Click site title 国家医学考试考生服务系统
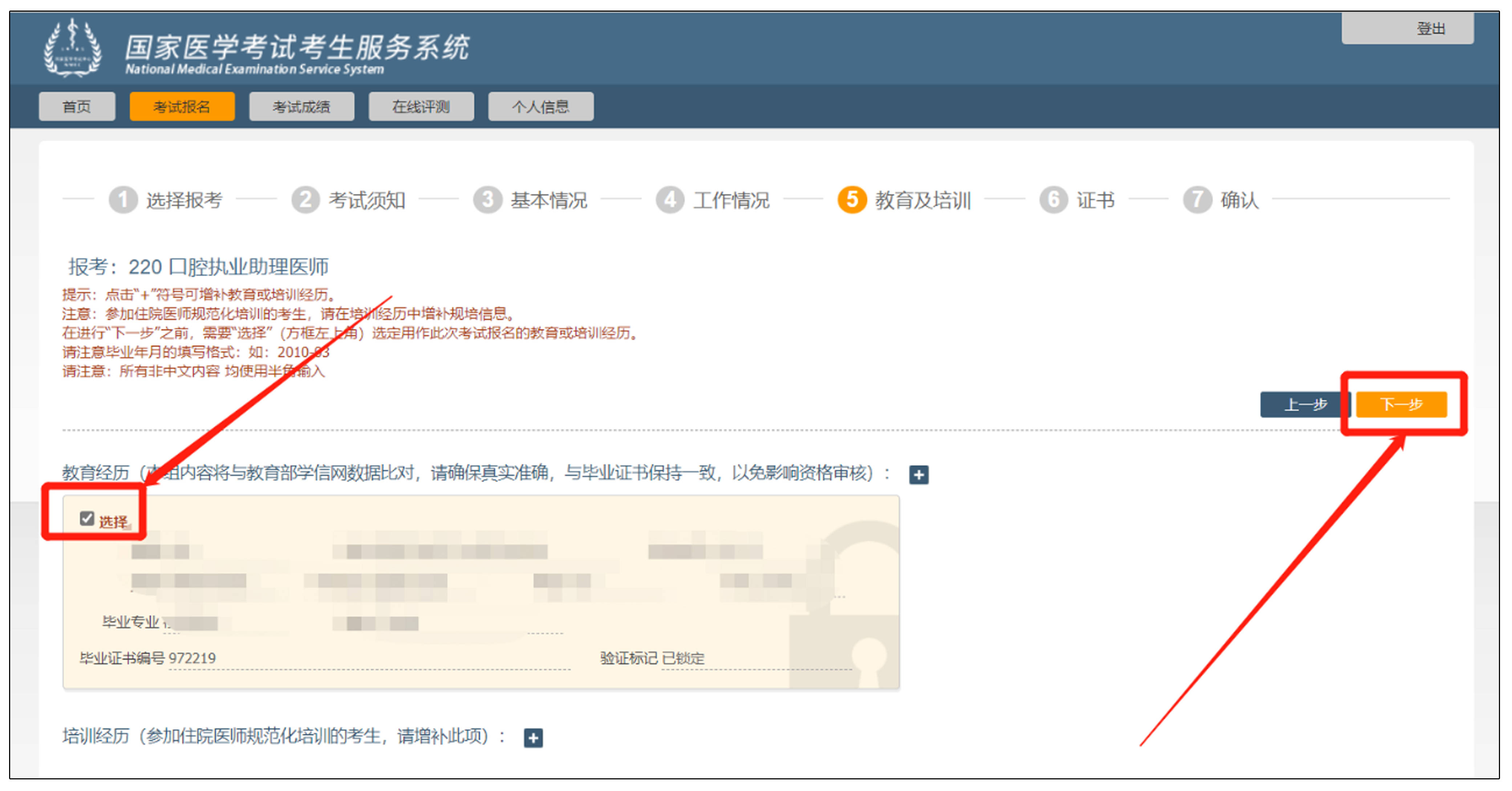The width and height of the screenshot is (1512, 791). click(297, 47)
